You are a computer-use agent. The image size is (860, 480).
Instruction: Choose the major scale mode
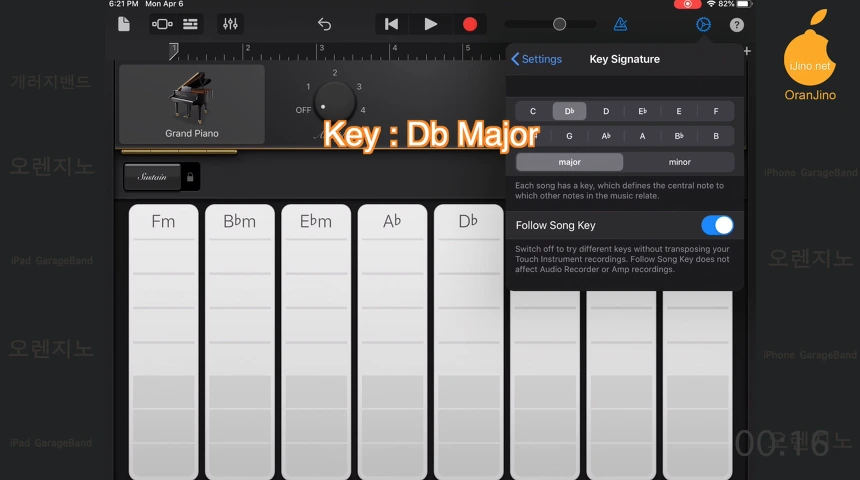(569, 162)
